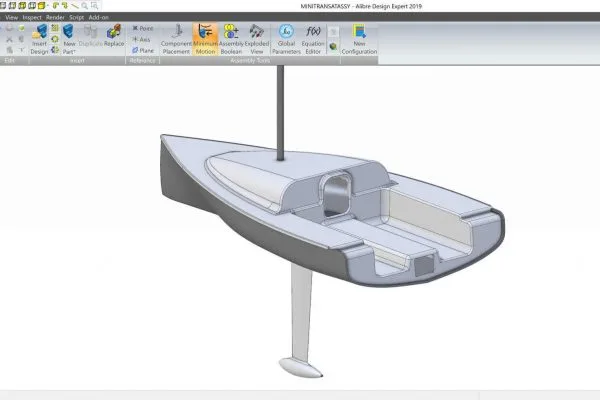Open the Inspect menu
Screen dimensions: 600x400
click(x=32, y=17)
